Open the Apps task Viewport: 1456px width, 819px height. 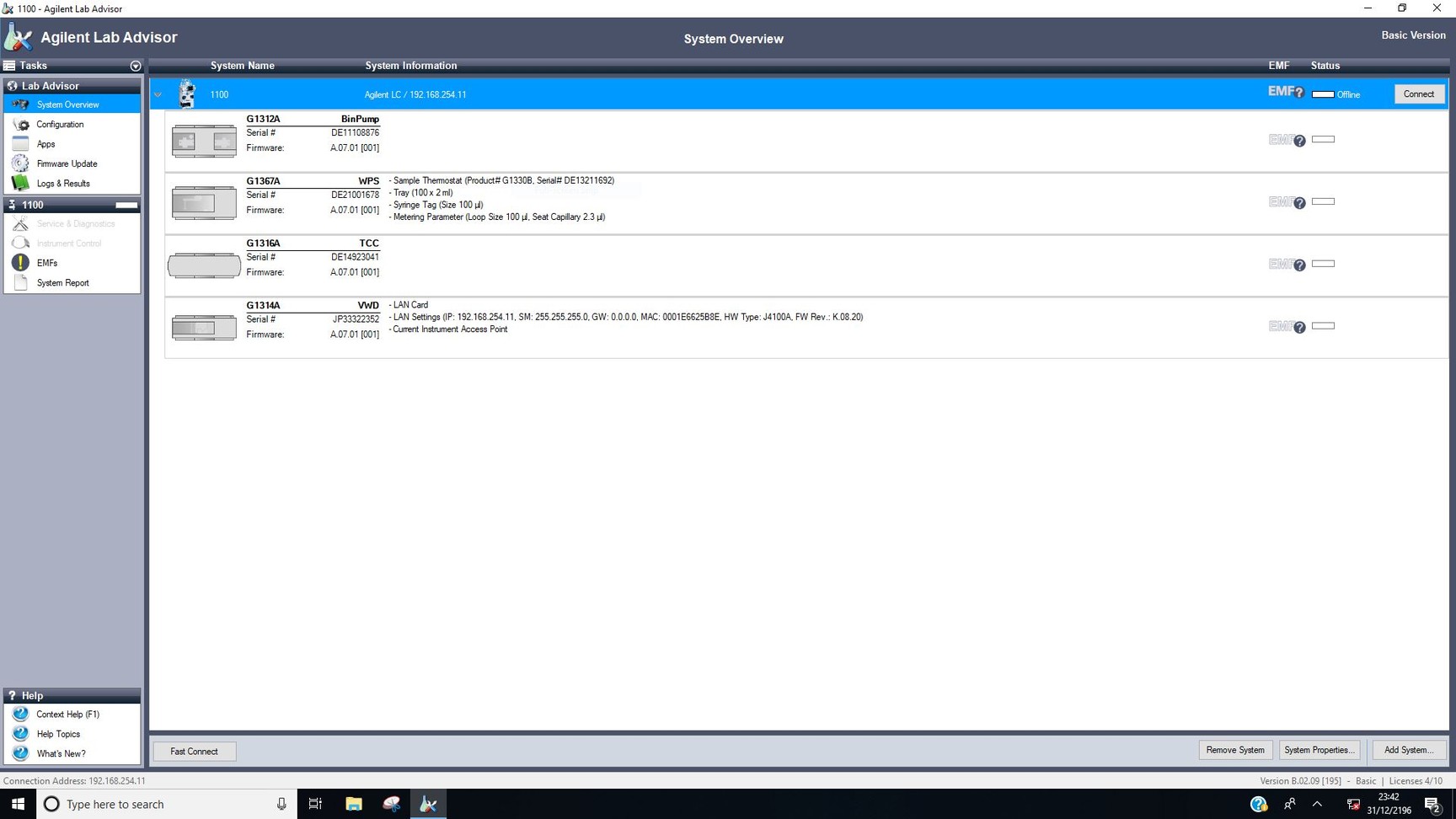[x=45, y=144]
